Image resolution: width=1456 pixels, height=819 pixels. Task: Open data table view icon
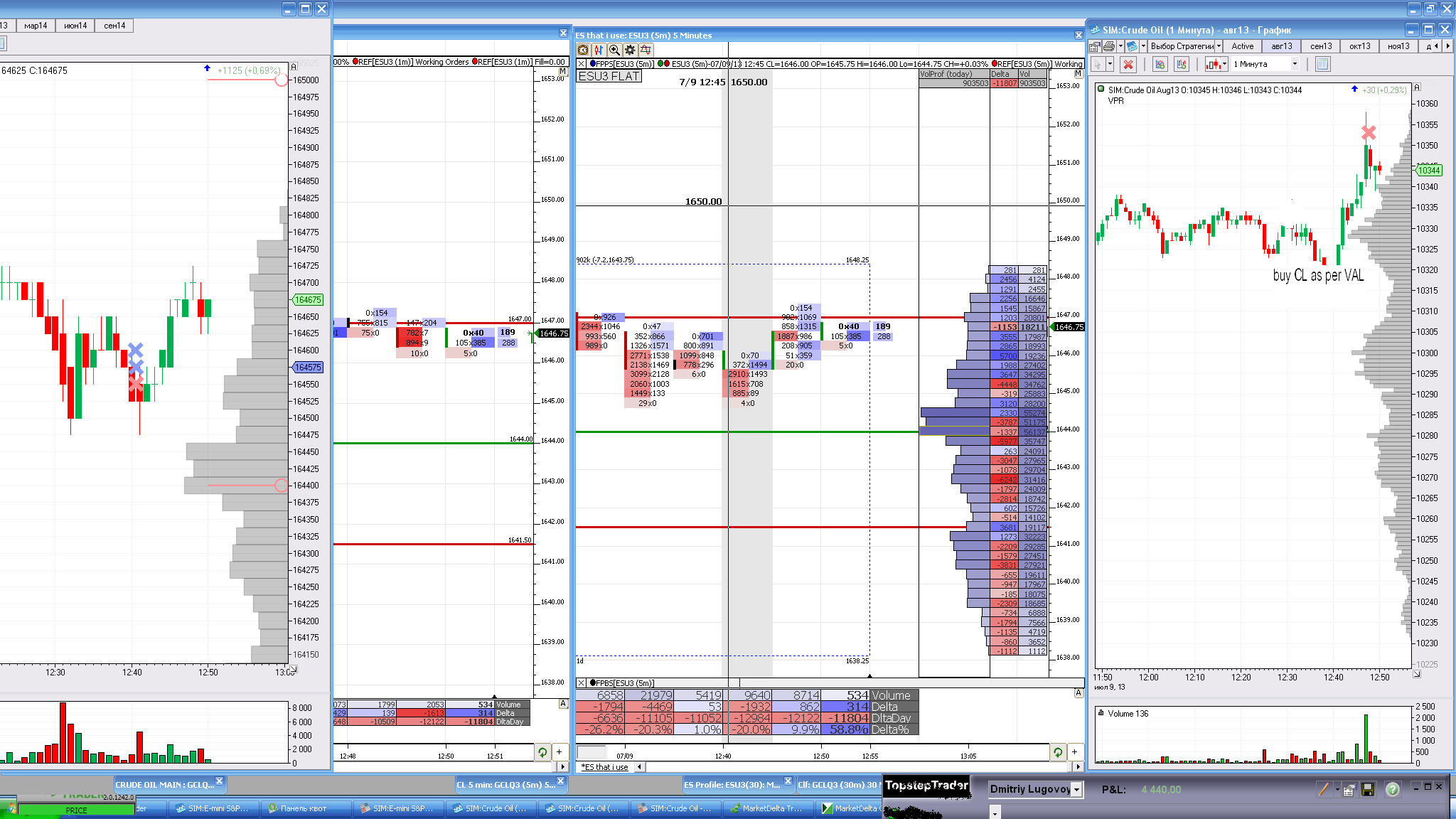(x=1322, y=64)
